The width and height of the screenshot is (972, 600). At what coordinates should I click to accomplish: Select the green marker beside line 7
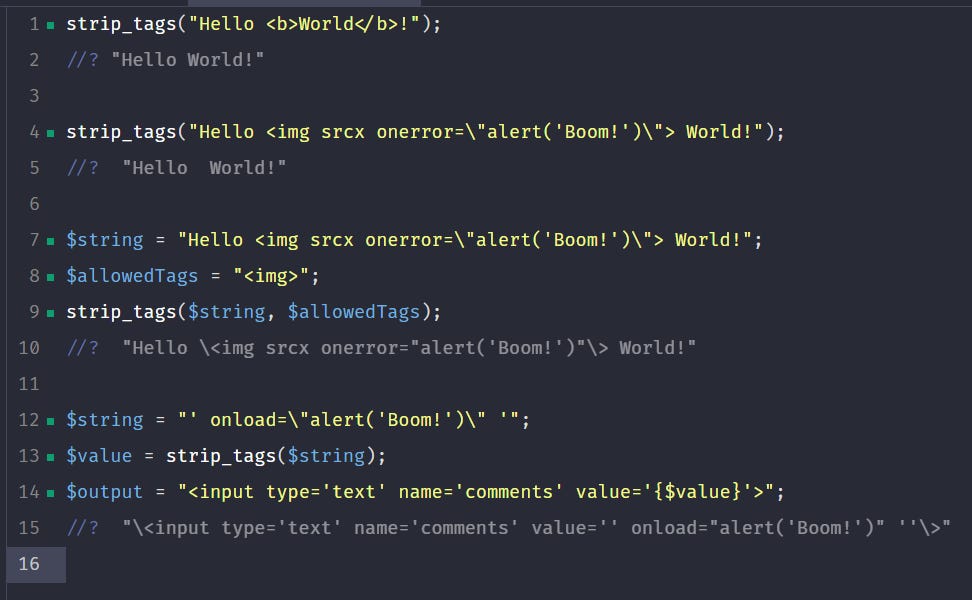(x=51, y=241)
